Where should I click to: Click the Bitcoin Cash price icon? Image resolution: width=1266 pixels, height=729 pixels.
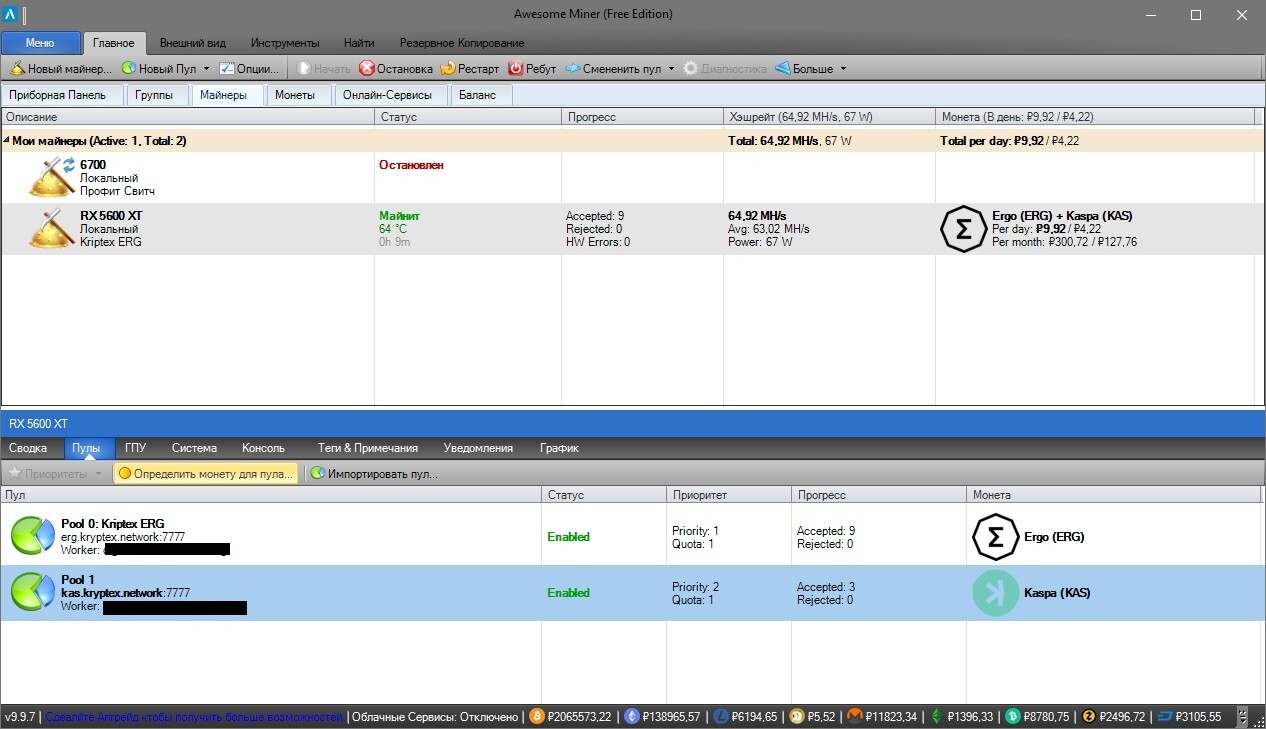(x=1012, y=716)
